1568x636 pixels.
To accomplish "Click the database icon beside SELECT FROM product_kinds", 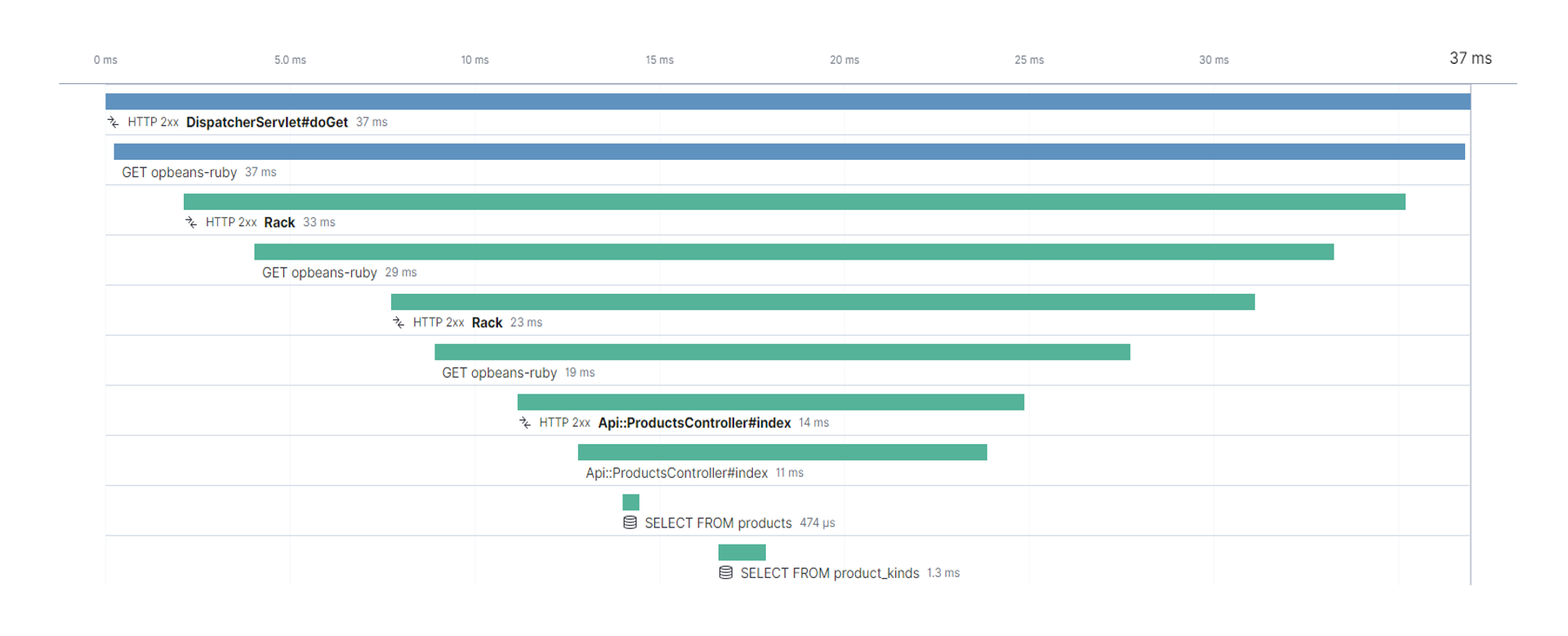I will (726, 573).
